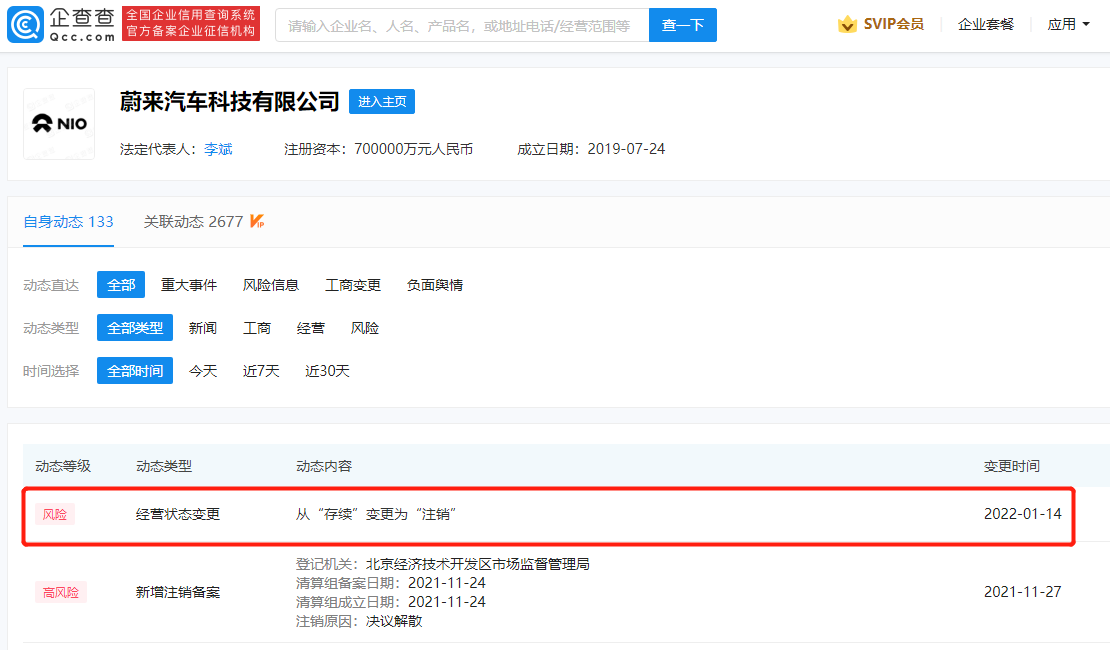Select the 近7天 time filter

point(261,370)
